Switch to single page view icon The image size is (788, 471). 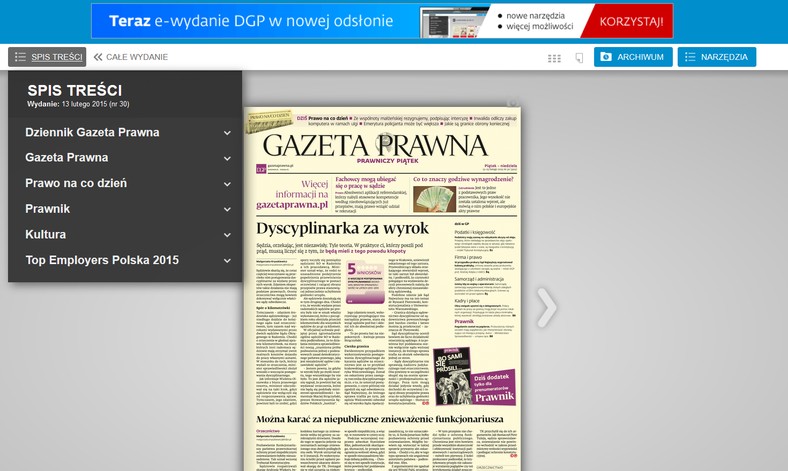pos(579,58)
